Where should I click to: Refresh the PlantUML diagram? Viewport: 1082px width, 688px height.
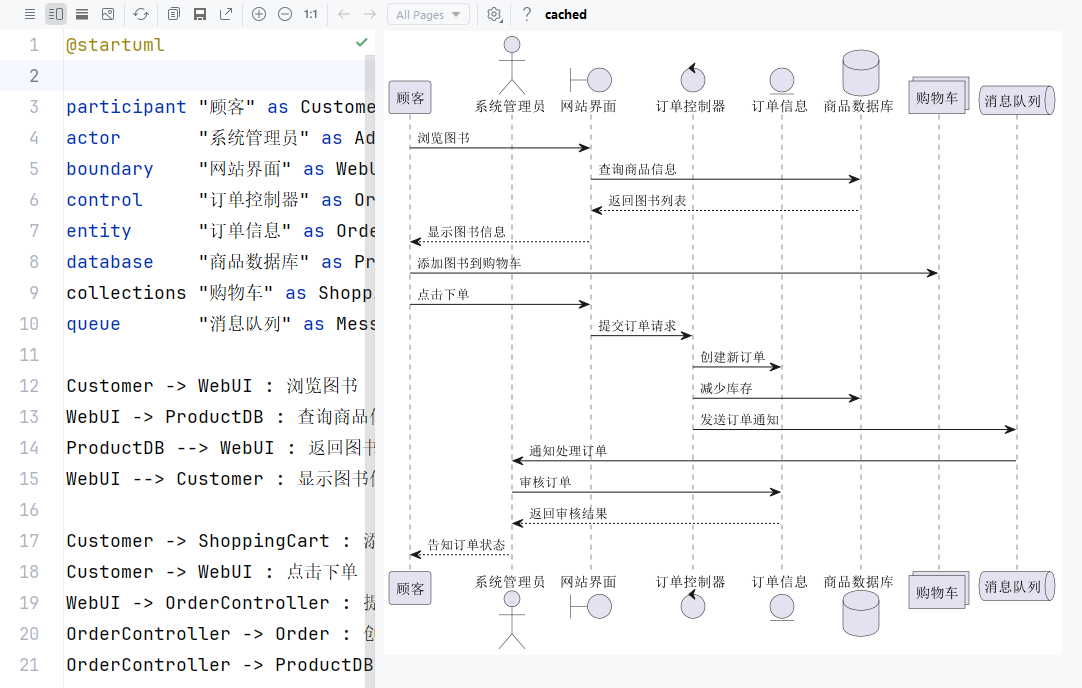141,15
